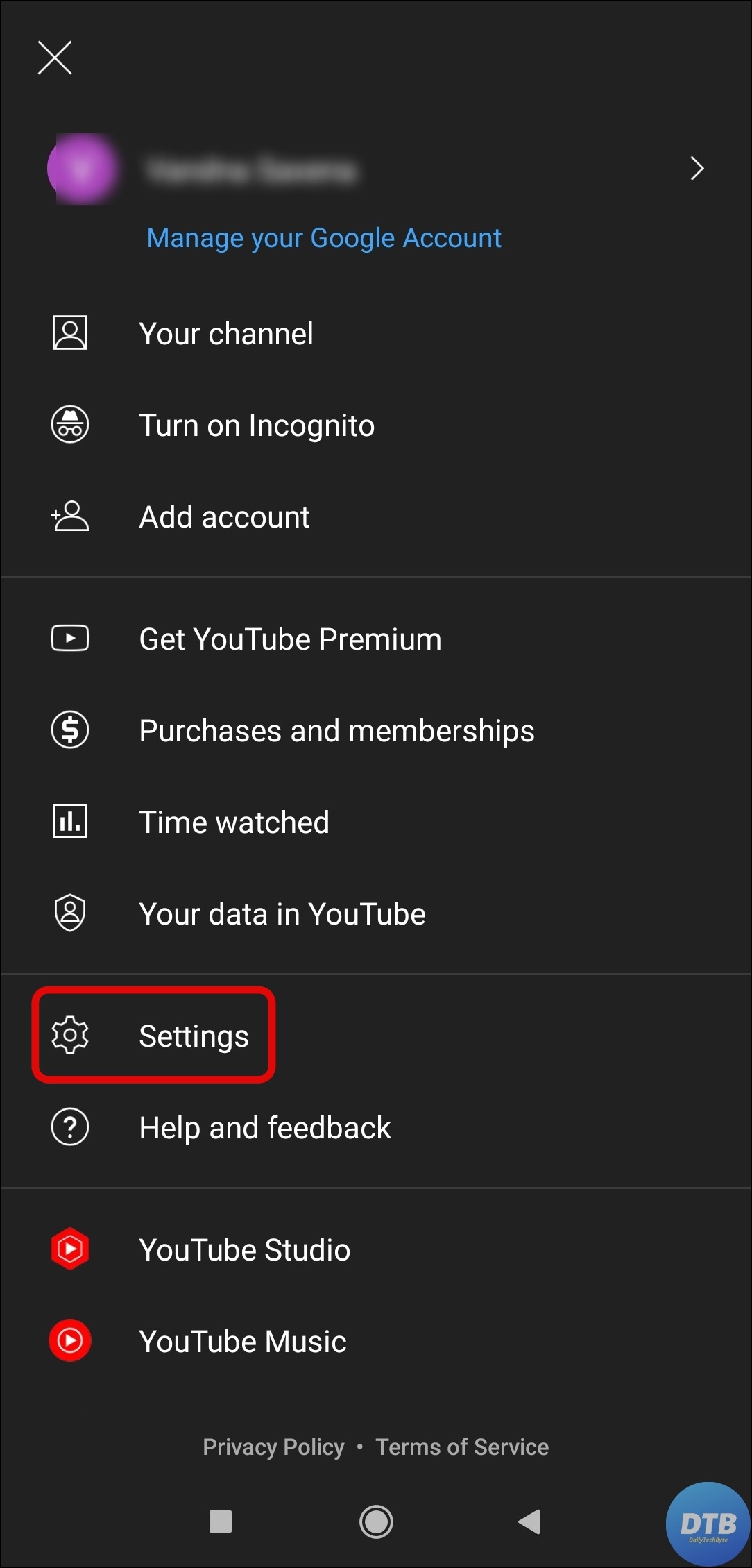Launch YouTube Music app icon
752x1568 pixels.
click(x=70, y=1340)
